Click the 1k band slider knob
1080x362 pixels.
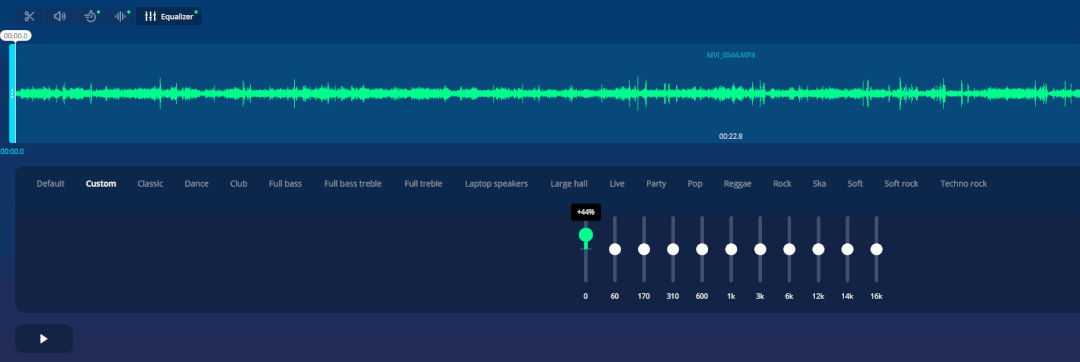coord(731,249)
